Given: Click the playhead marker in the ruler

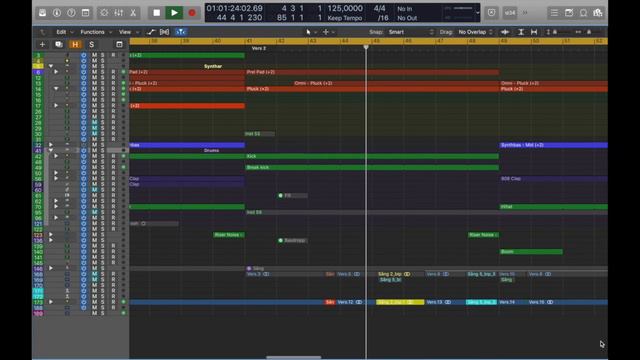Looking at the screenshot, I should pyautogui.click(x=366, y=47).
